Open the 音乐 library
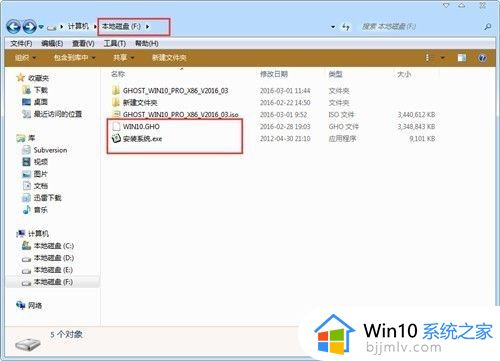The height and width of the screenshot is (361, 500). click(41, 210)
